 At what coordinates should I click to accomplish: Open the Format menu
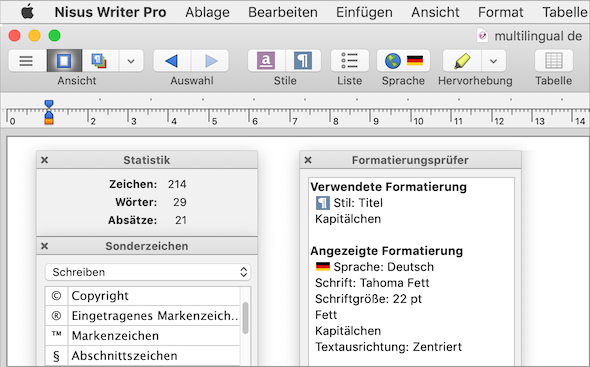[x=500, y=12]
